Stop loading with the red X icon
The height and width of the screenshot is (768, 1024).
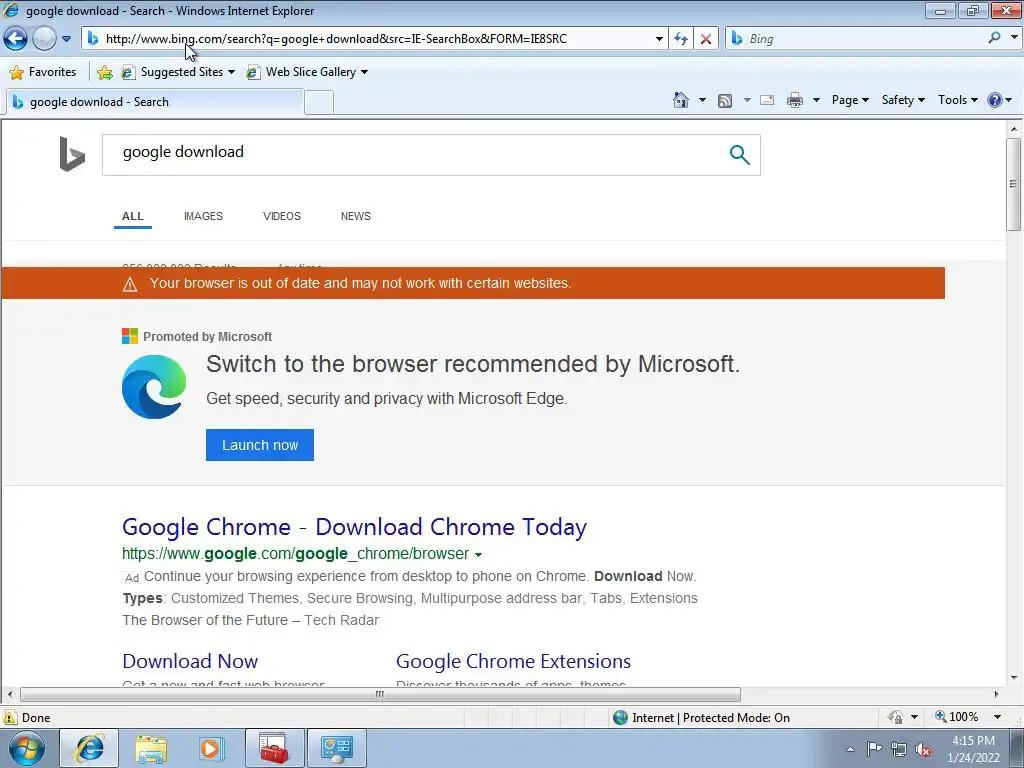click(706, 39)
